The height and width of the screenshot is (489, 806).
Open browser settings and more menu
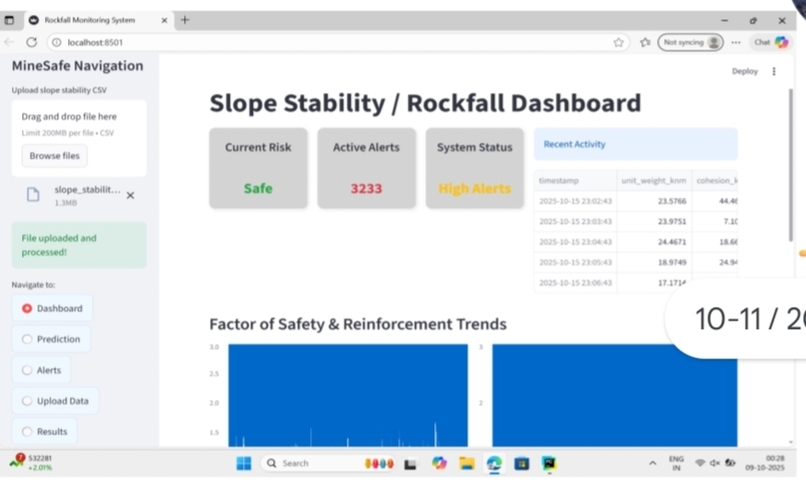point(736,42)
